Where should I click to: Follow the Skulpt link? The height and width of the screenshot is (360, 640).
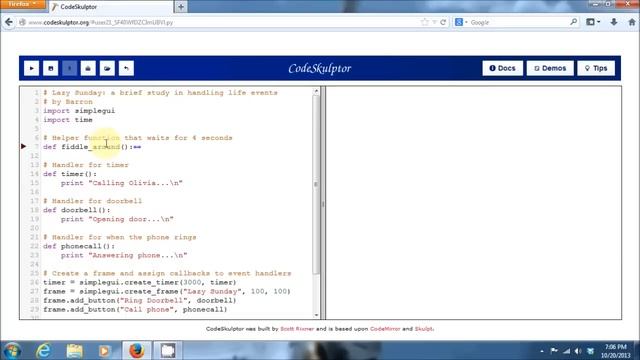[x=424, y=329]
